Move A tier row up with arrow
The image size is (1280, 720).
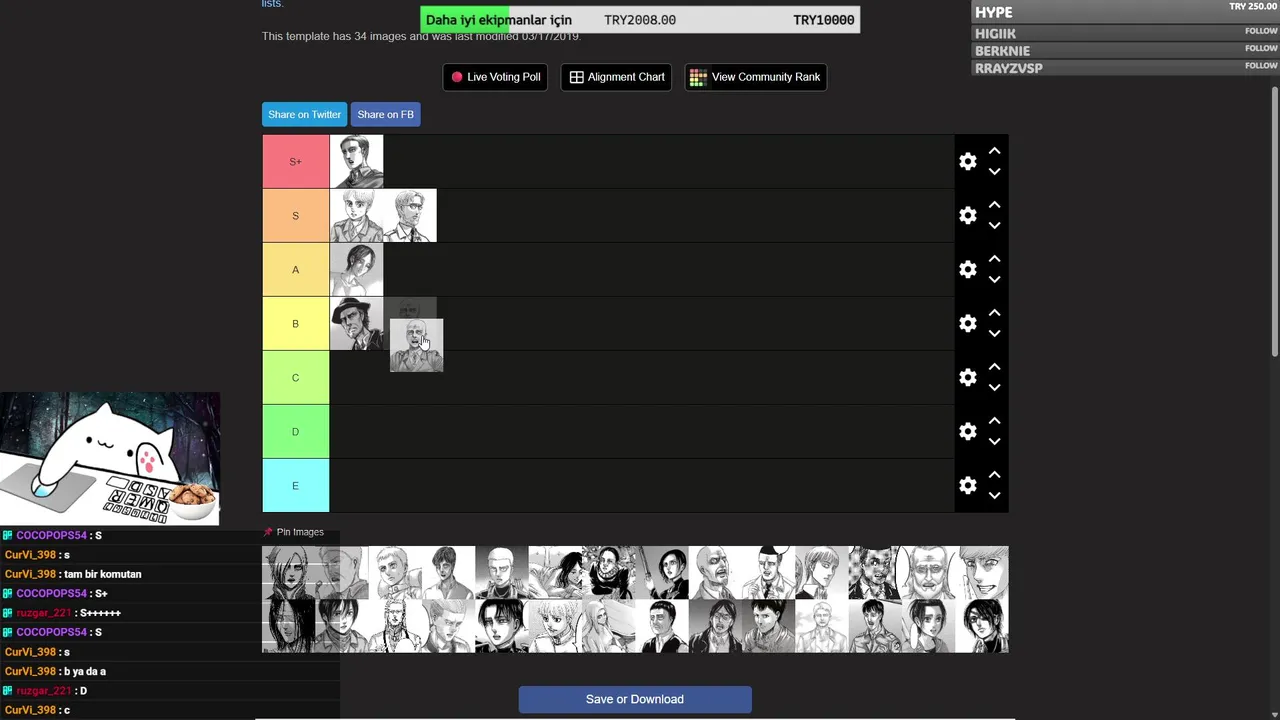994,259
